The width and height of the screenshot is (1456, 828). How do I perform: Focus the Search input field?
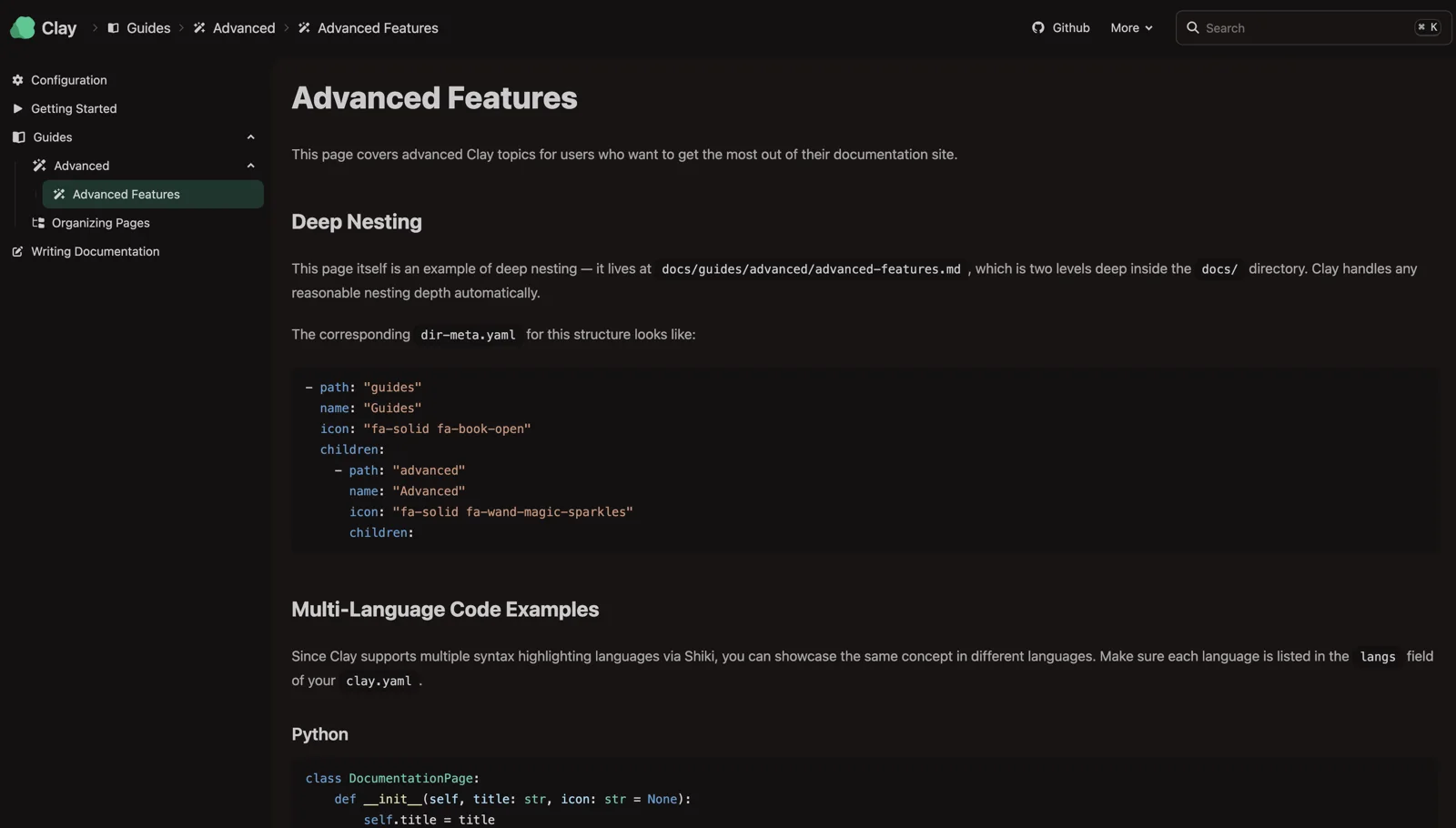[1313, 27]
